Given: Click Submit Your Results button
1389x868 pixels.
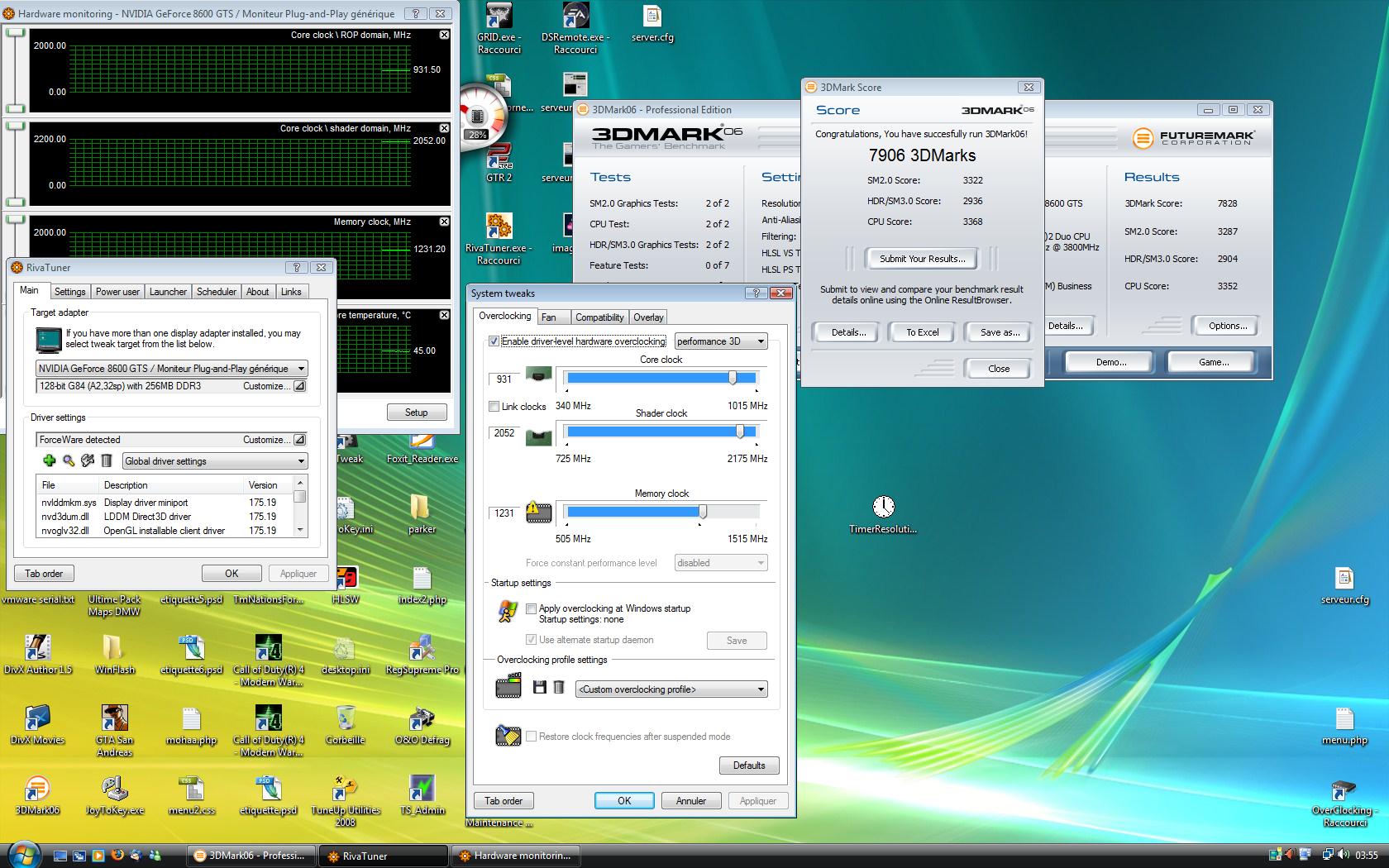Looking at the screenshot, I should click(922, 259).
